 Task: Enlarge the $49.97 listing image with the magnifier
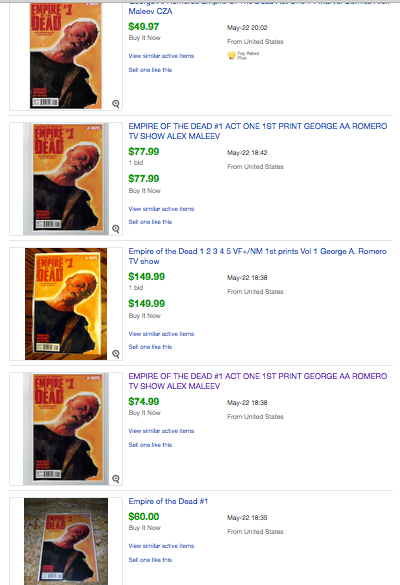[116, 104]
